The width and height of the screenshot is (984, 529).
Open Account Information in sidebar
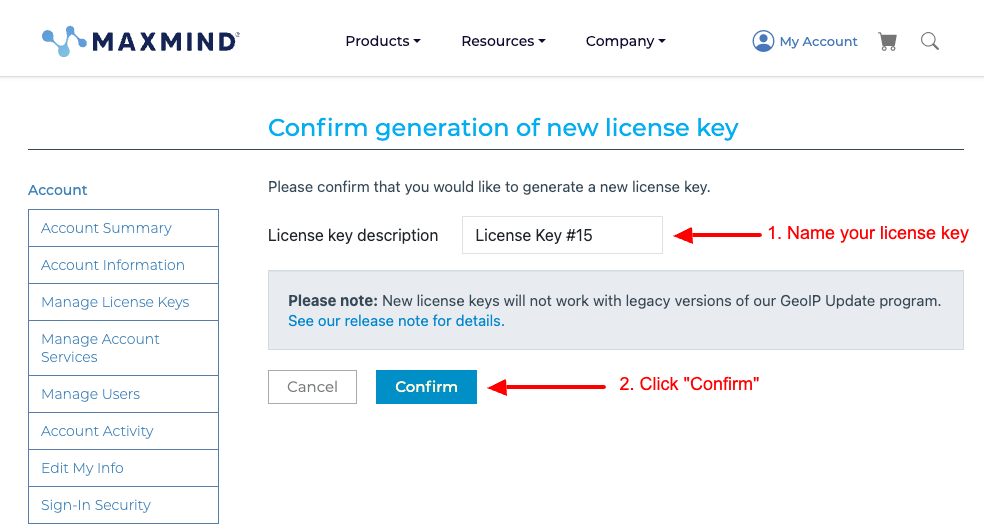(124, 265)
